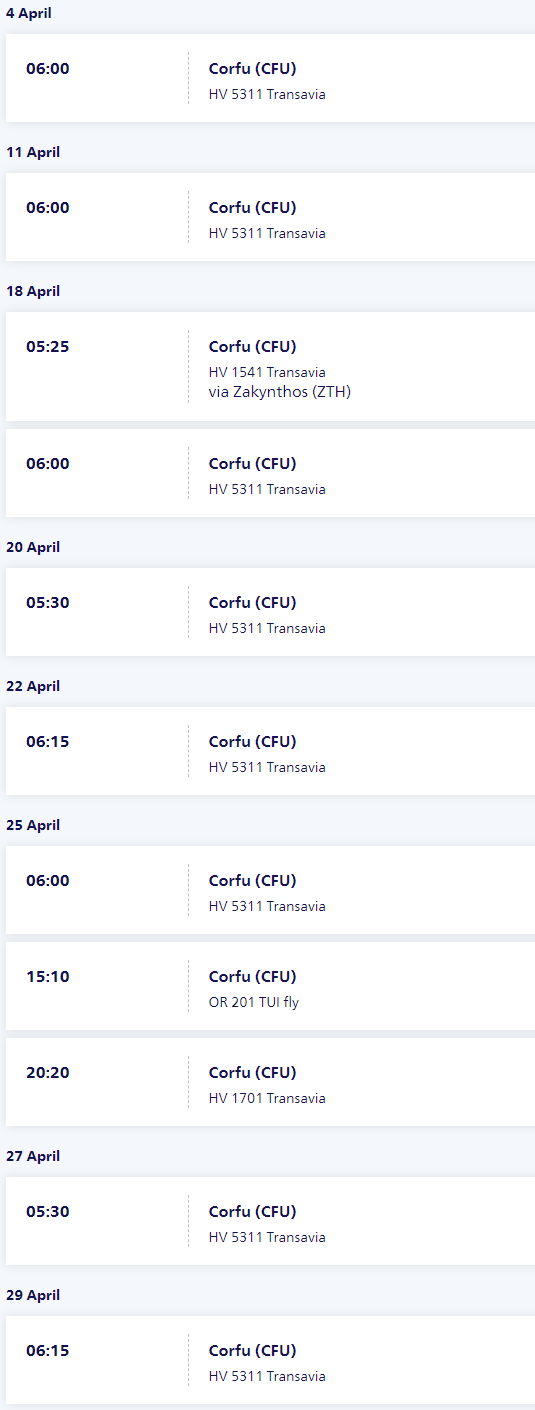
Task: Select the 27 April 05:30 flight
Action: pyautogui.click(x=270, y=1221)
